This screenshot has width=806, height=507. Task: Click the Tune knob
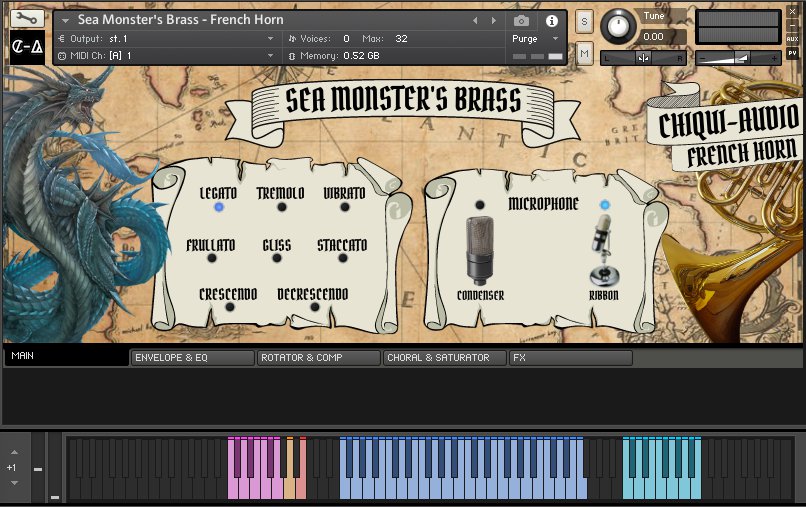point(620,24)
